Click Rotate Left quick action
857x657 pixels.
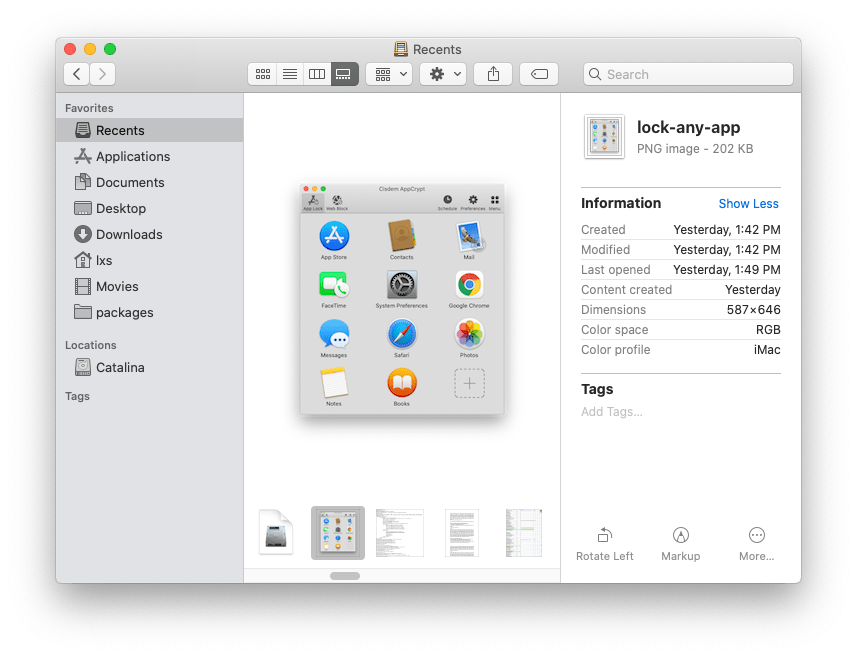coord(604,544)
